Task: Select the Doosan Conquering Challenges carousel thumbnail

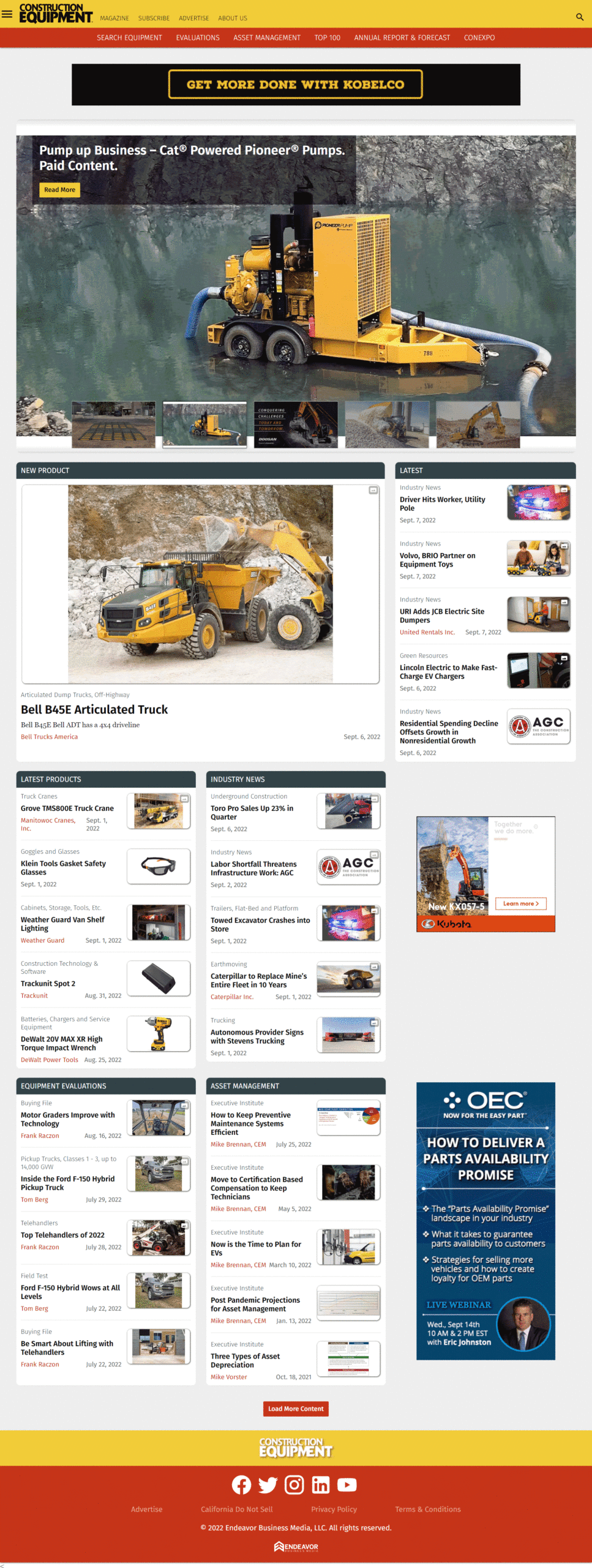Action: point(296,424)
